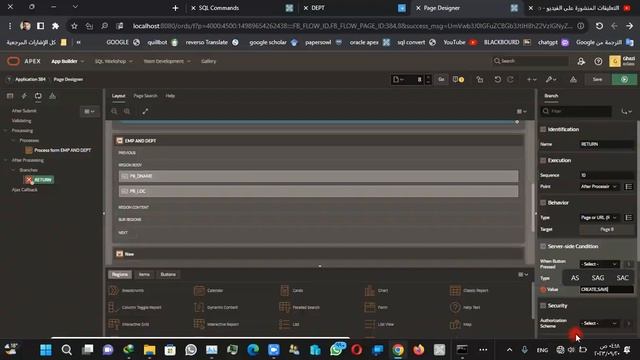Collapse the Behavior property group
Viewport: 640px width, 360px height.
pos(543,202)
